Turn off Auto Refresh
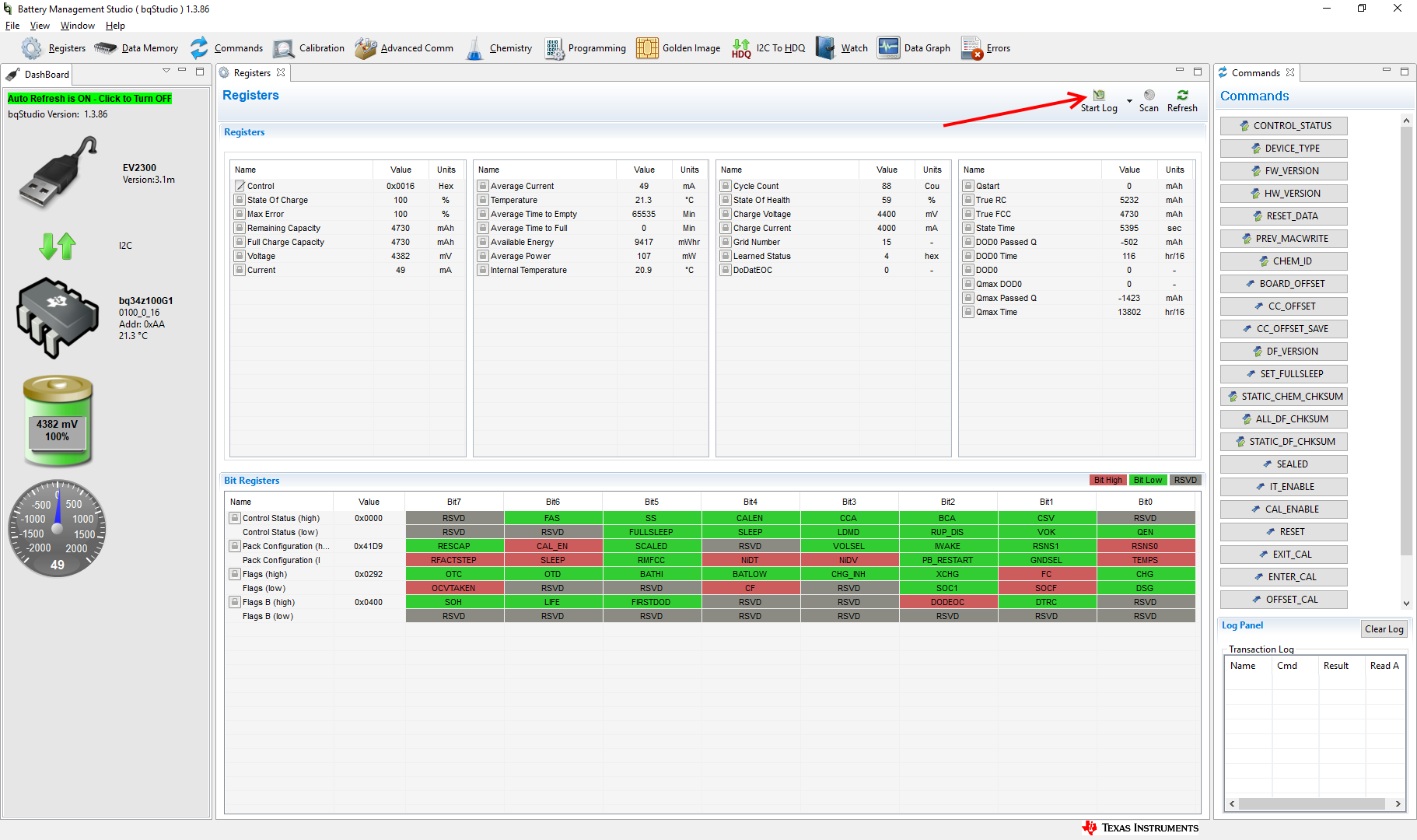Screen dimensions: 1417x840 point(89,99)
